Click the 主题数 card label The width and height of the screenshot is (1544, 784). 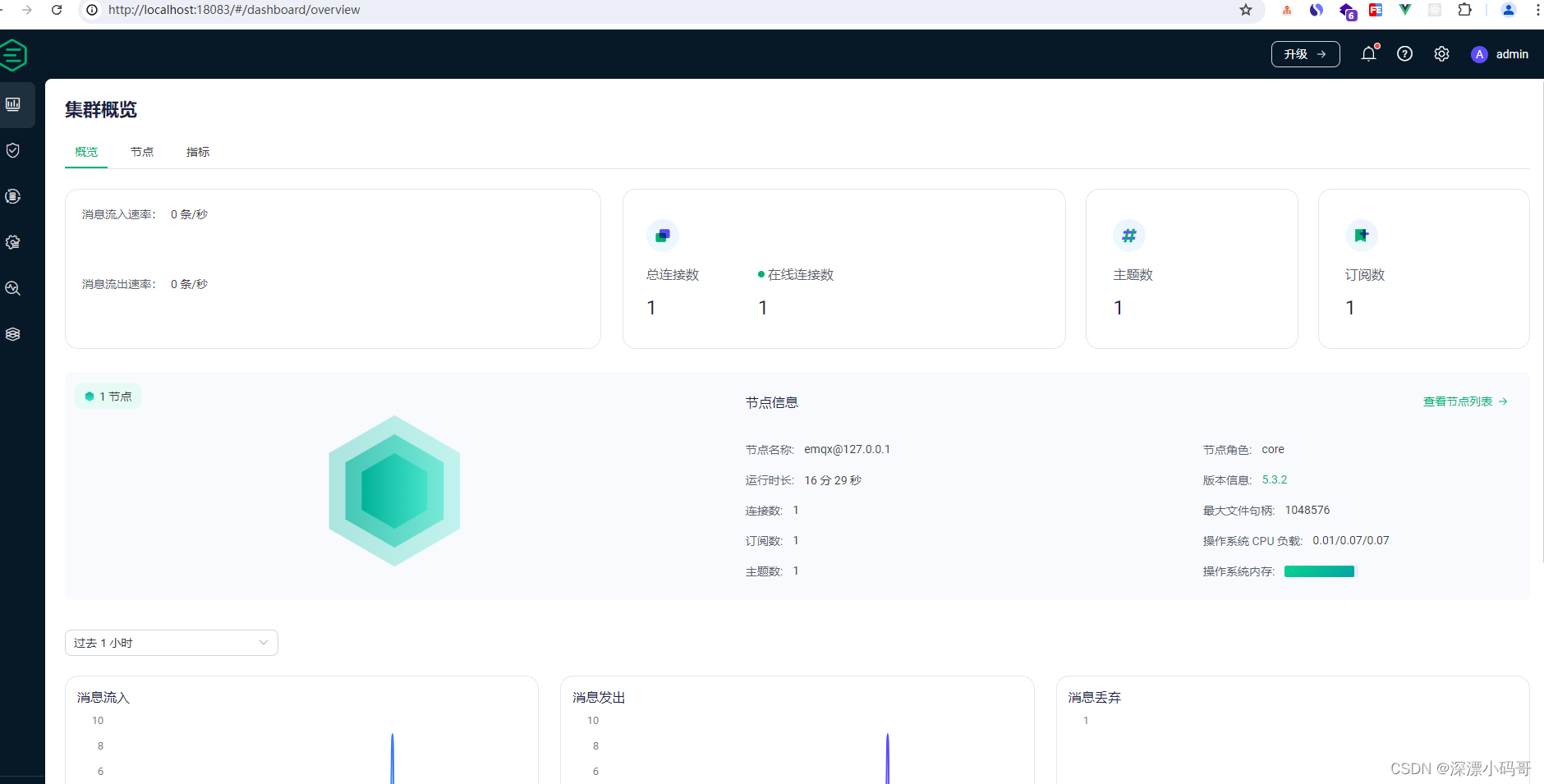coord(1133,275)
